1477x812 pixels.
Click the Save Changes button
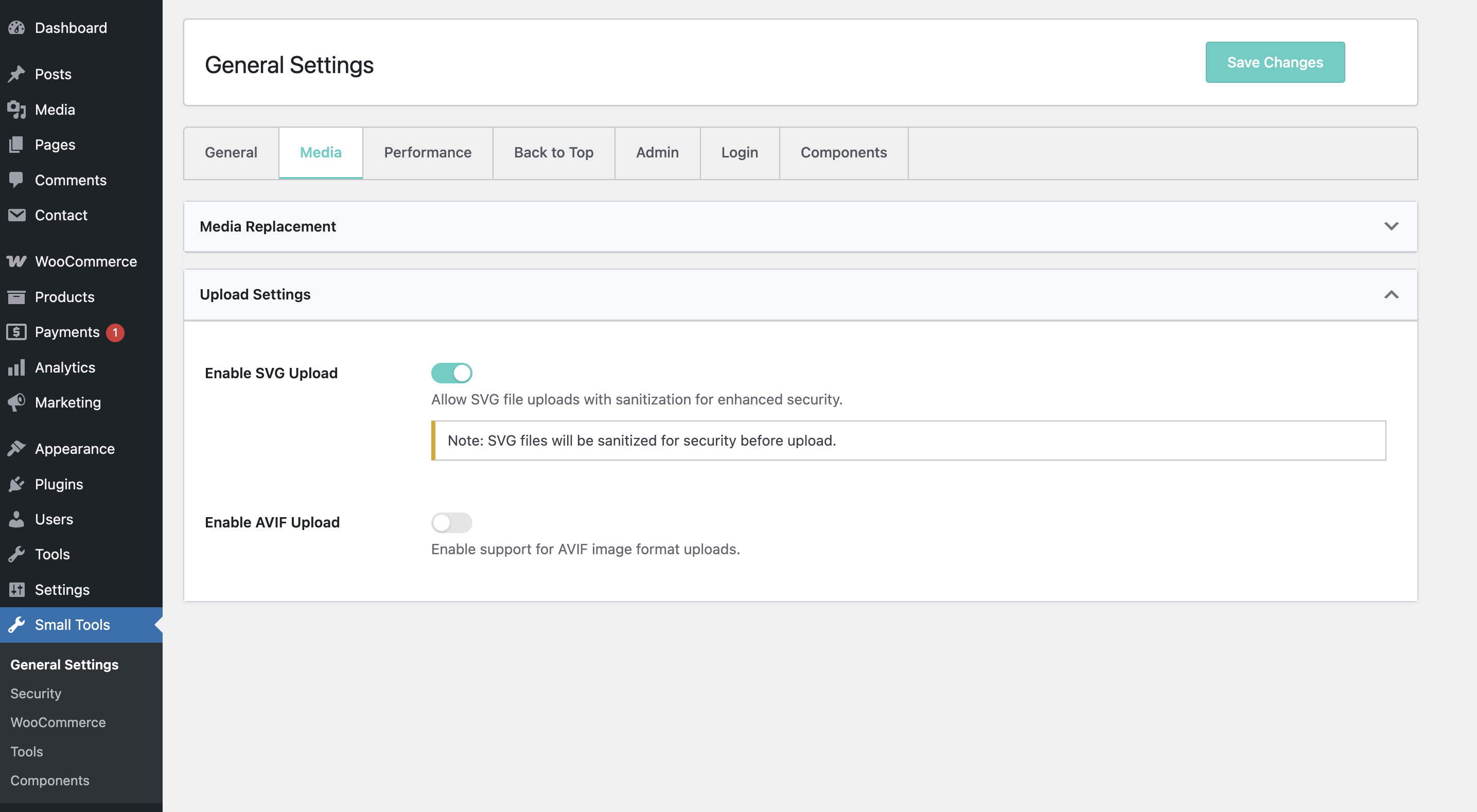[x=1275, y=62]
